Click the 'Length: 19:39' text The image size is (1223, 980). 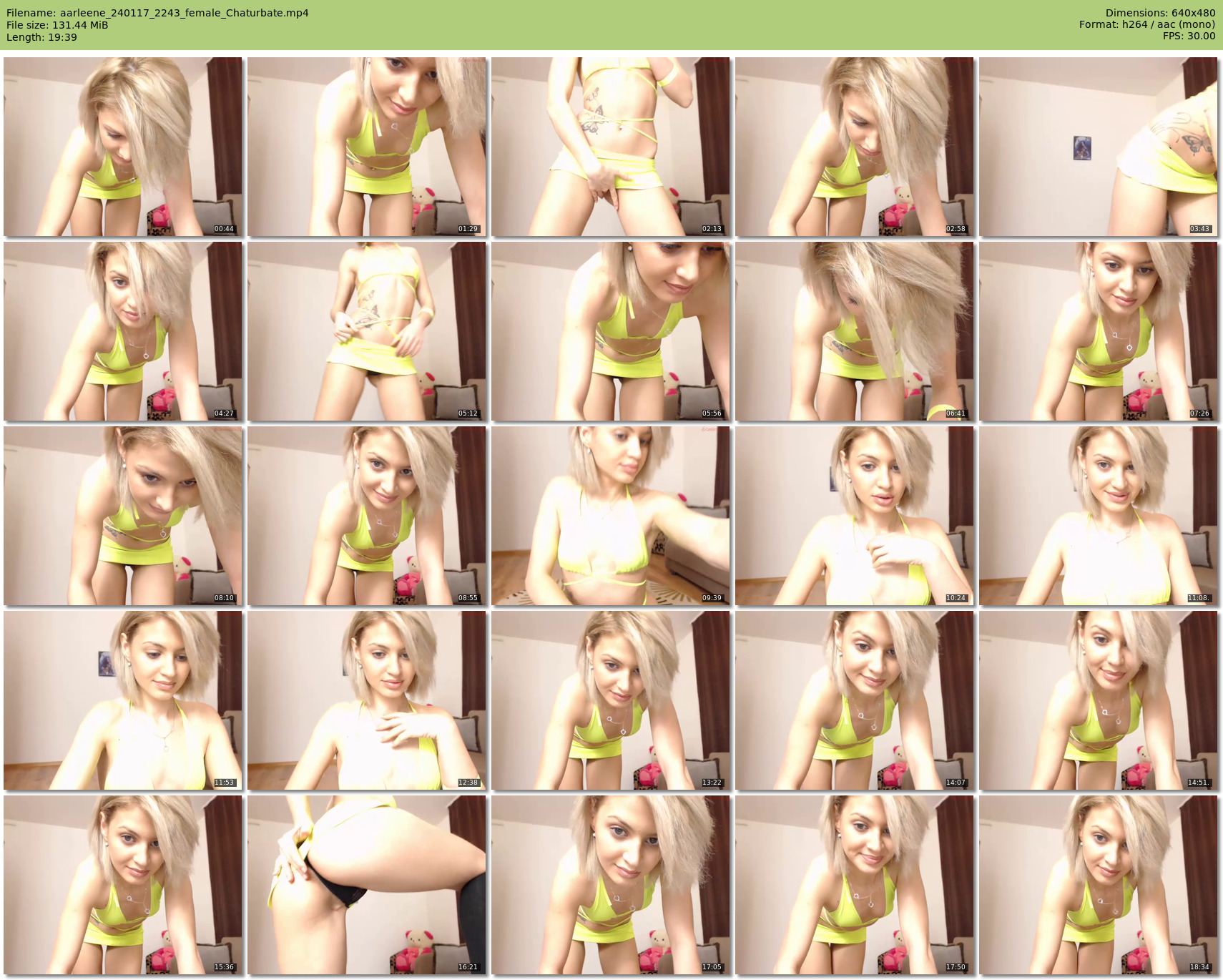pyautogui.click(x=41, y=37)
